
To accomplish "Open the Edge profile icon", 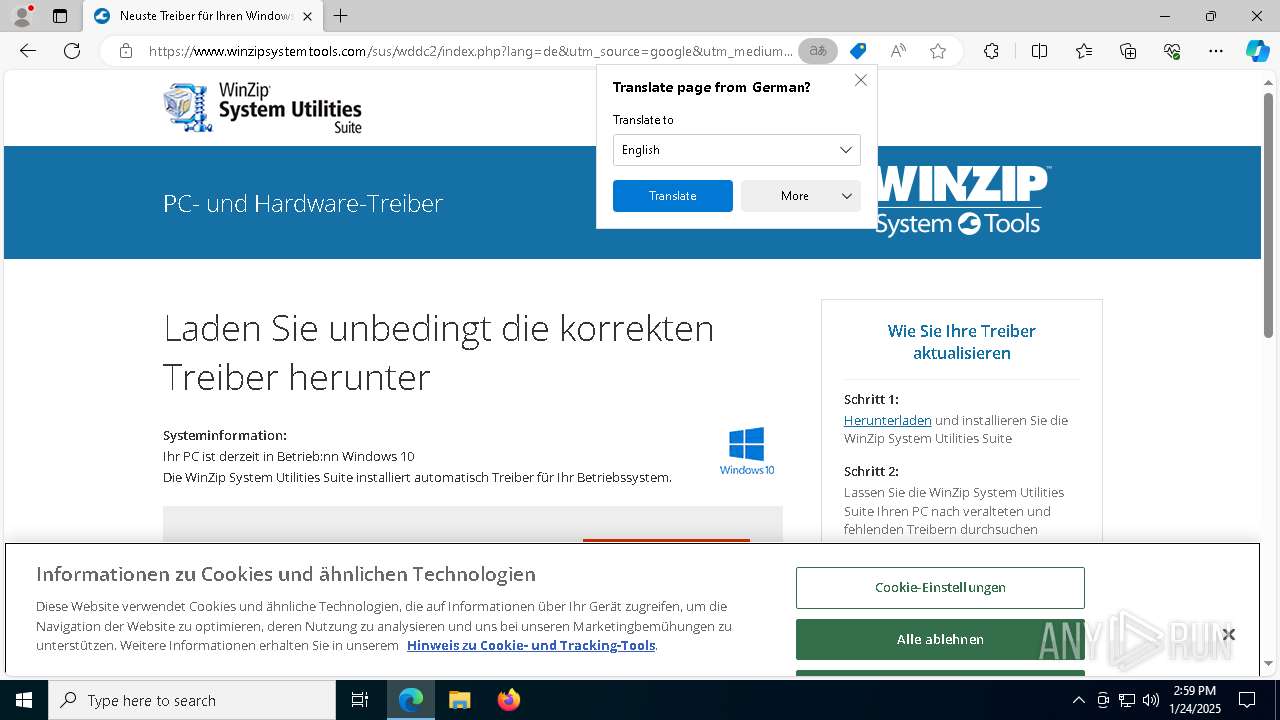I will click(x=21, y=16).
